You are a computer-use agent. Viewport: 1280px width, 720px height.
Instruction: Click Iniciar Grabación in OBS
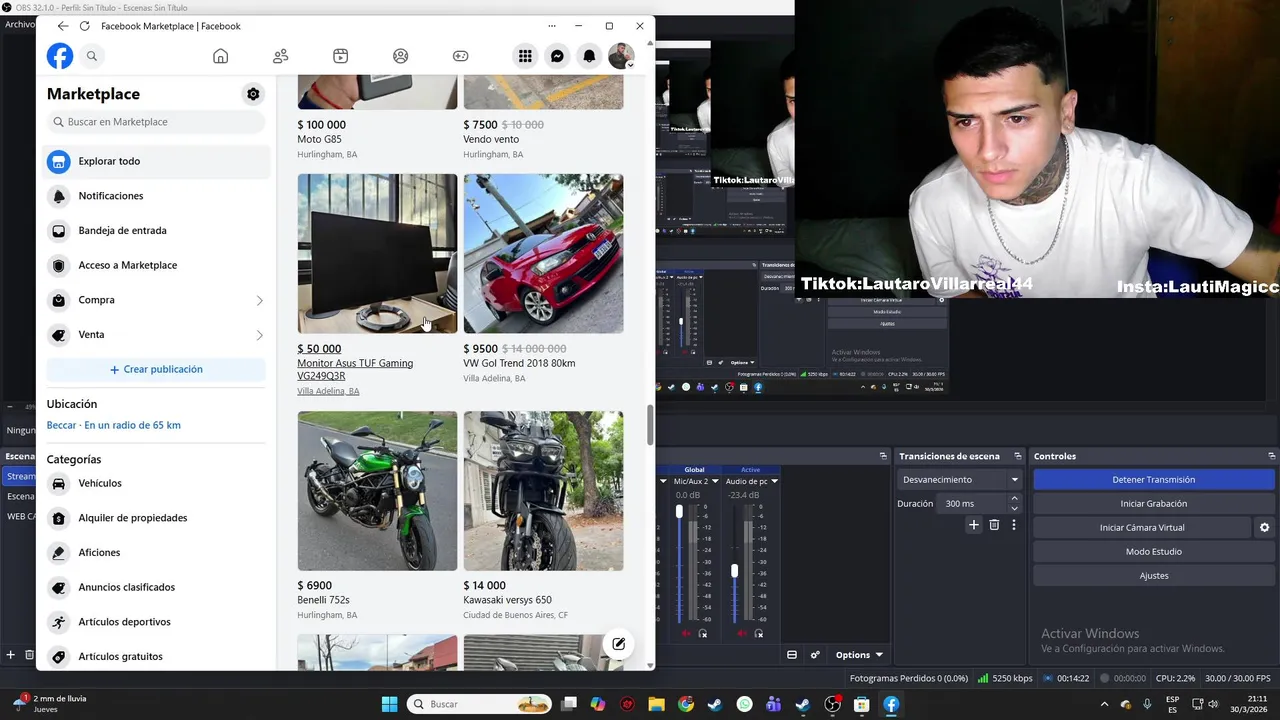click(x=1153, y=504)
